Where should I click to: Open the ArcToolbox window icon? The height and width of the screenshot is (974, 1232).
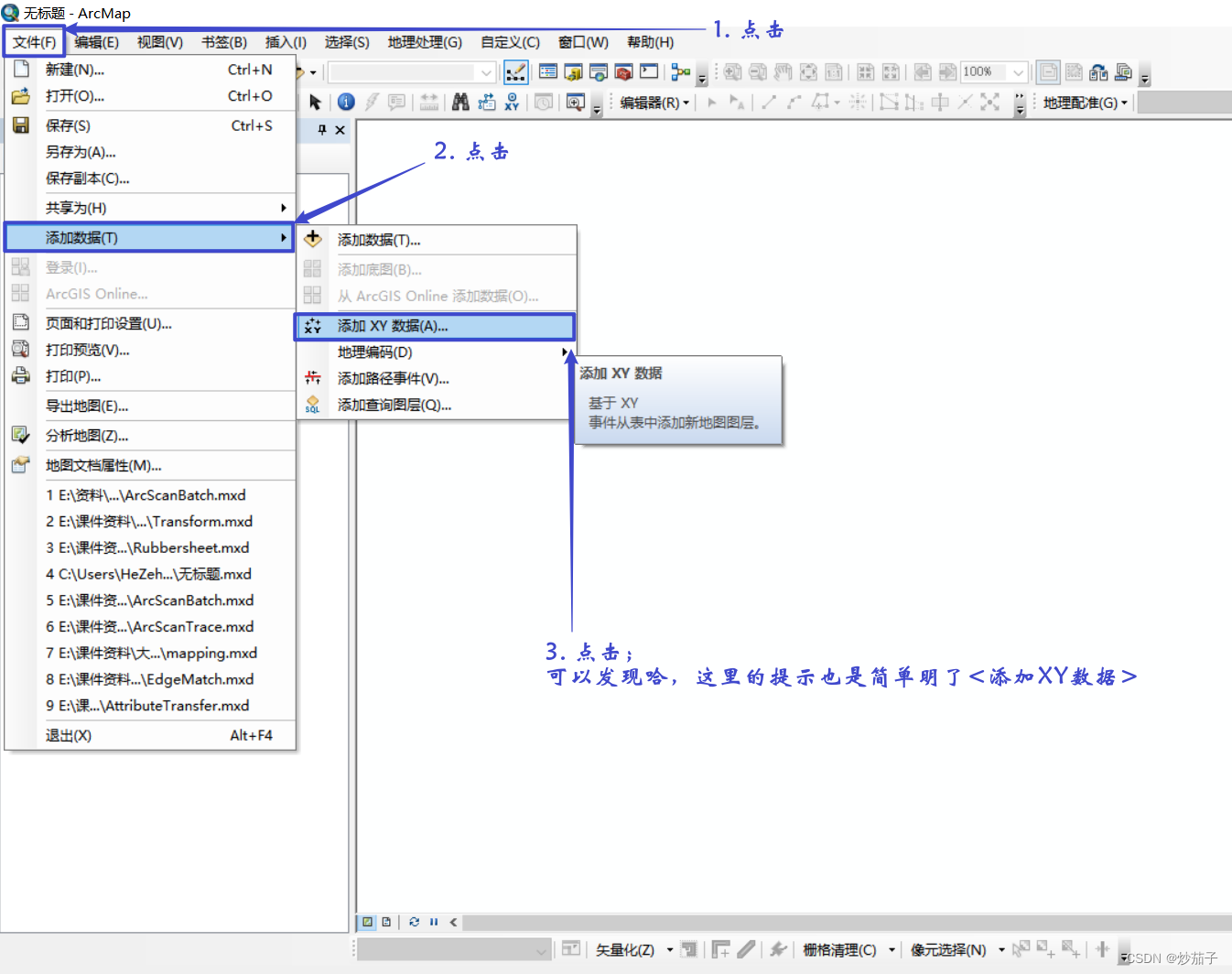pos(624,71)
